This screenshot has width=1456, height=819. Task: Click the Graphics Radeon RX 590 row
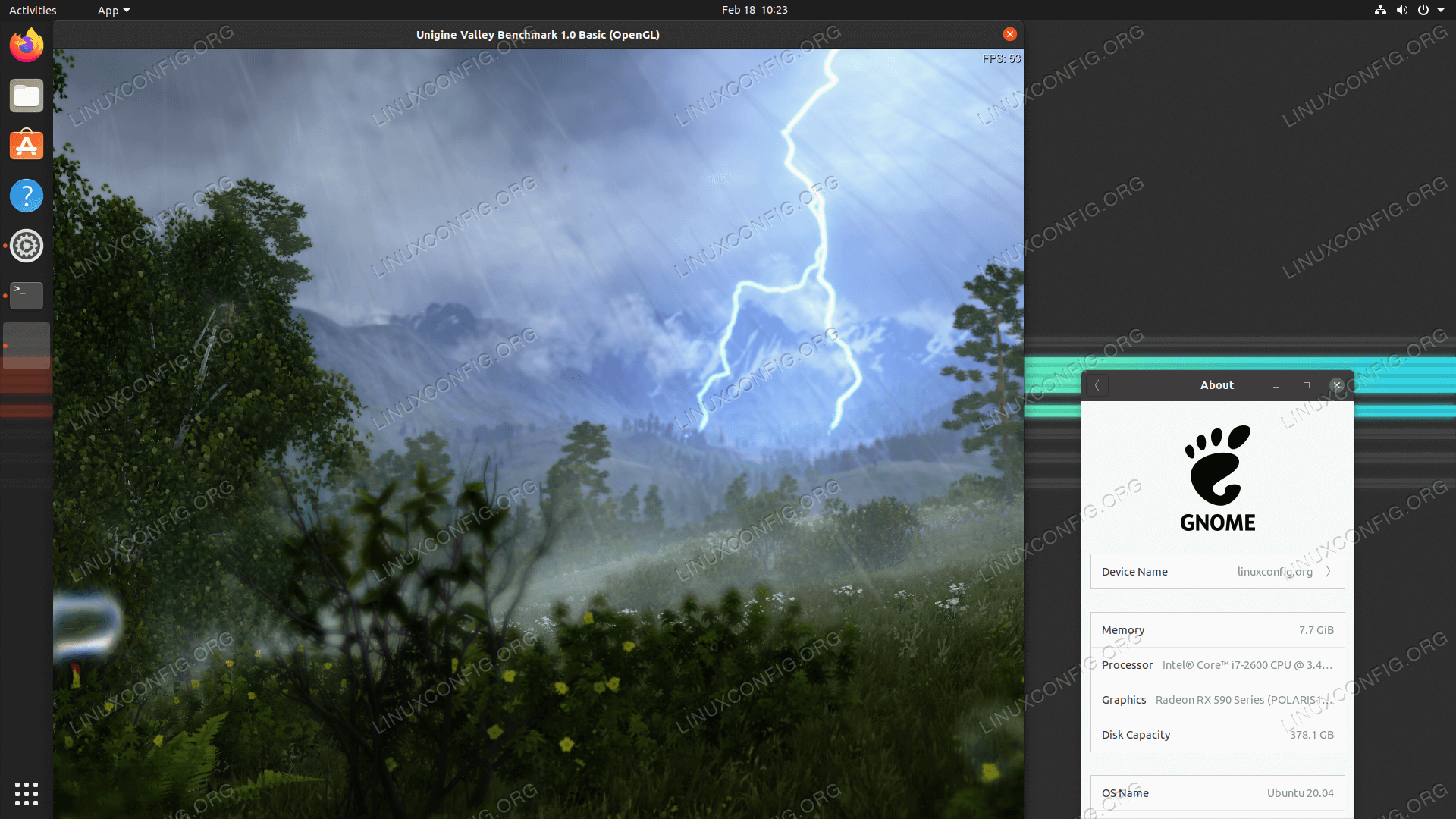click(x=1217, y=700)
